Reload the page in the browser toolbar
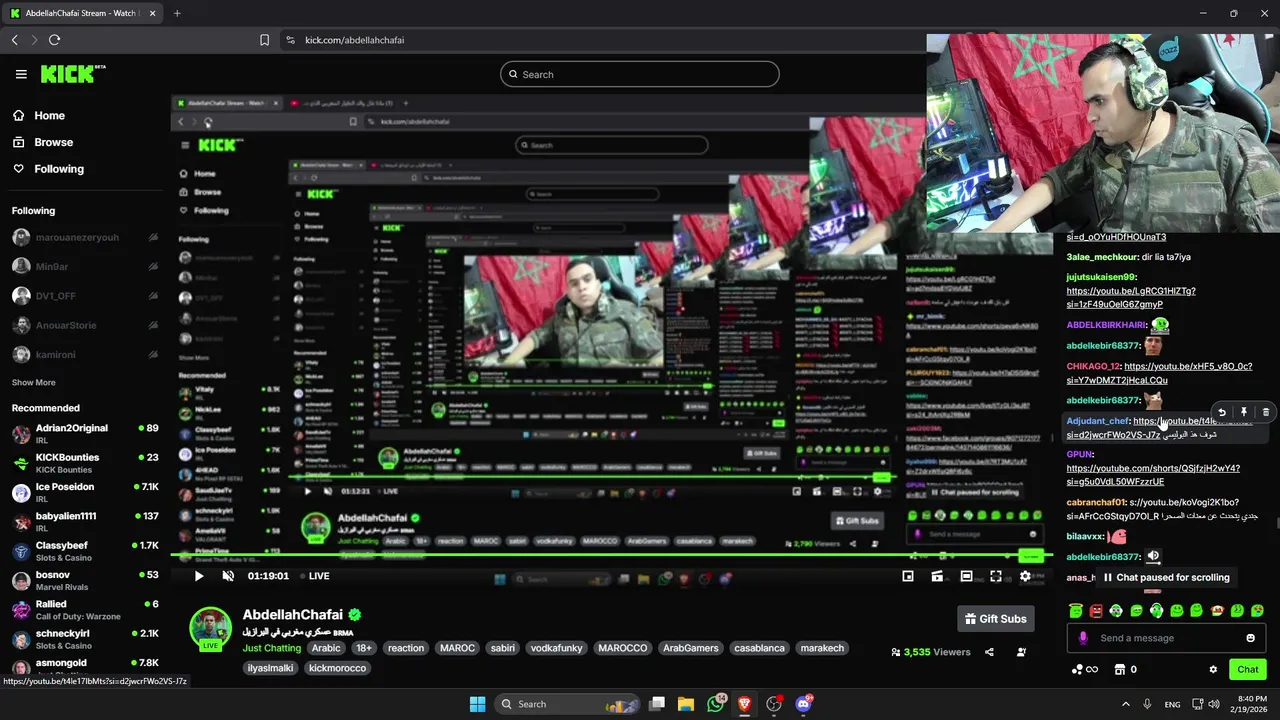Screen dimensions: 1280x720 (x=54, y=40)
